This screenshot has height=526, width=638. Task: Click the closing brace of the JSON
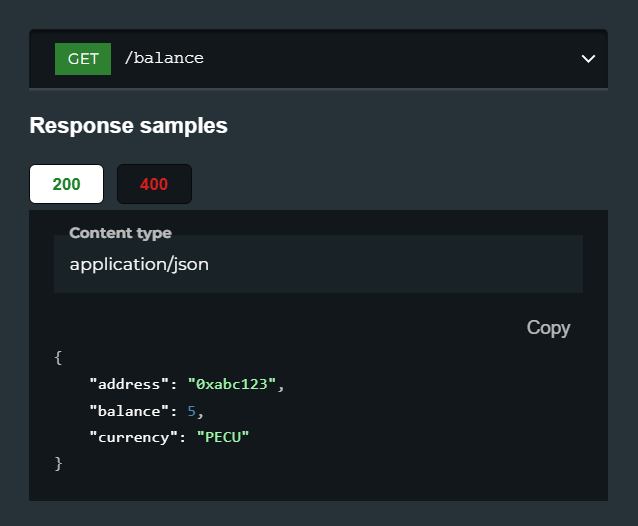pyautogui.click(x=58, y=463)
